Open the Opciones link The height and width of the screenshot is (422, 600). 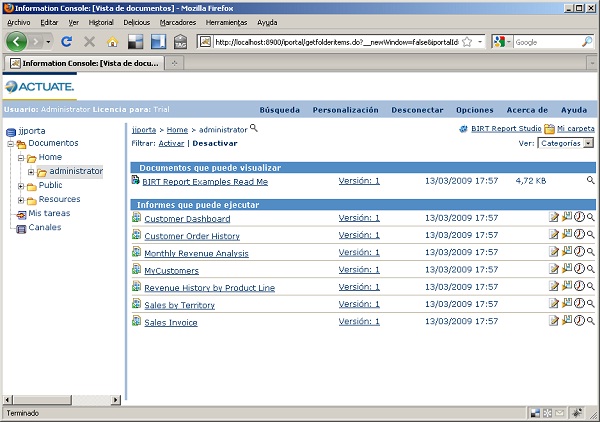474,110
